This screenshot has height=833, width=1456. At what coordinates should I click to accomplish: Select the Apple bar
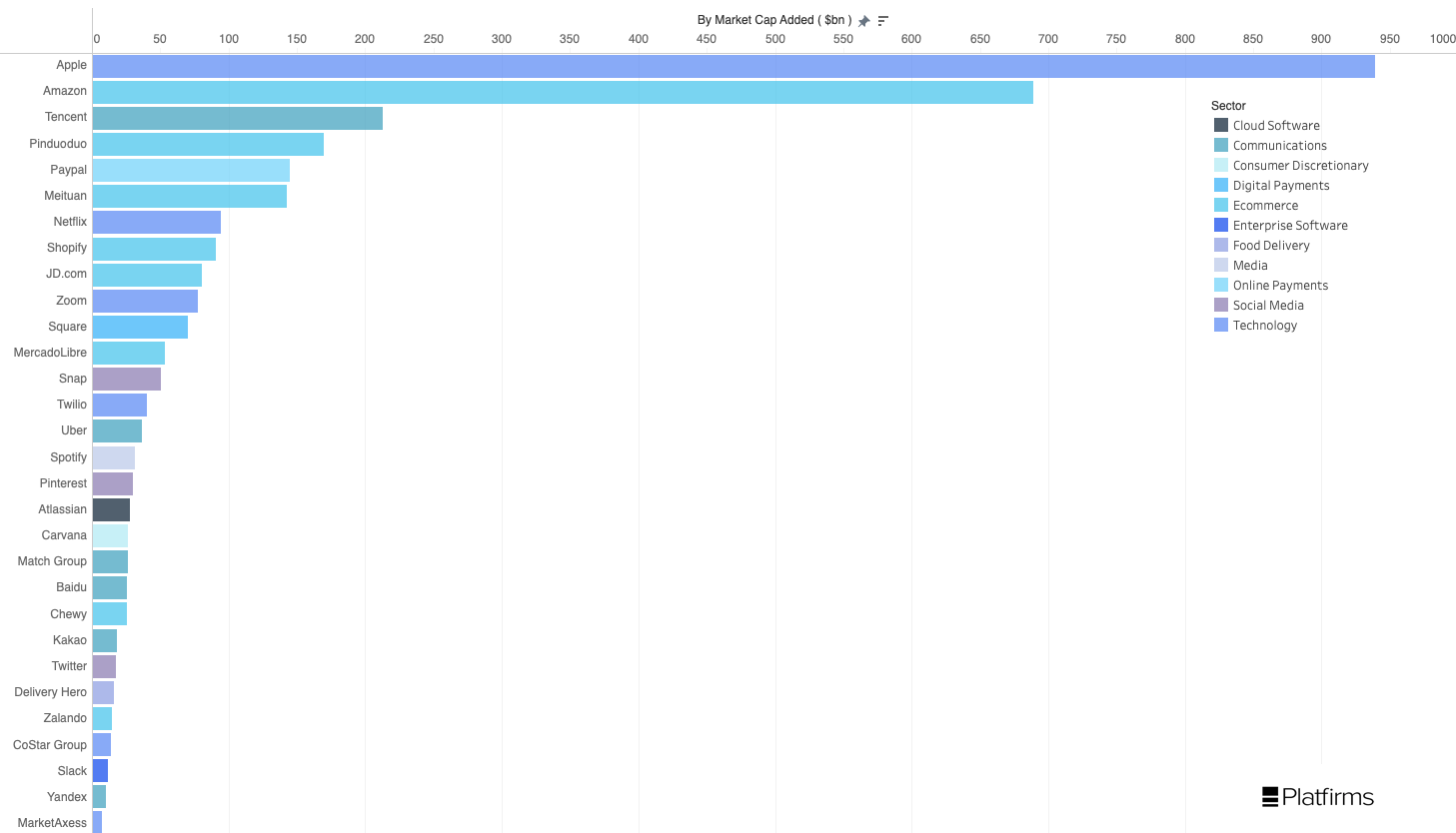click(733, 66)
